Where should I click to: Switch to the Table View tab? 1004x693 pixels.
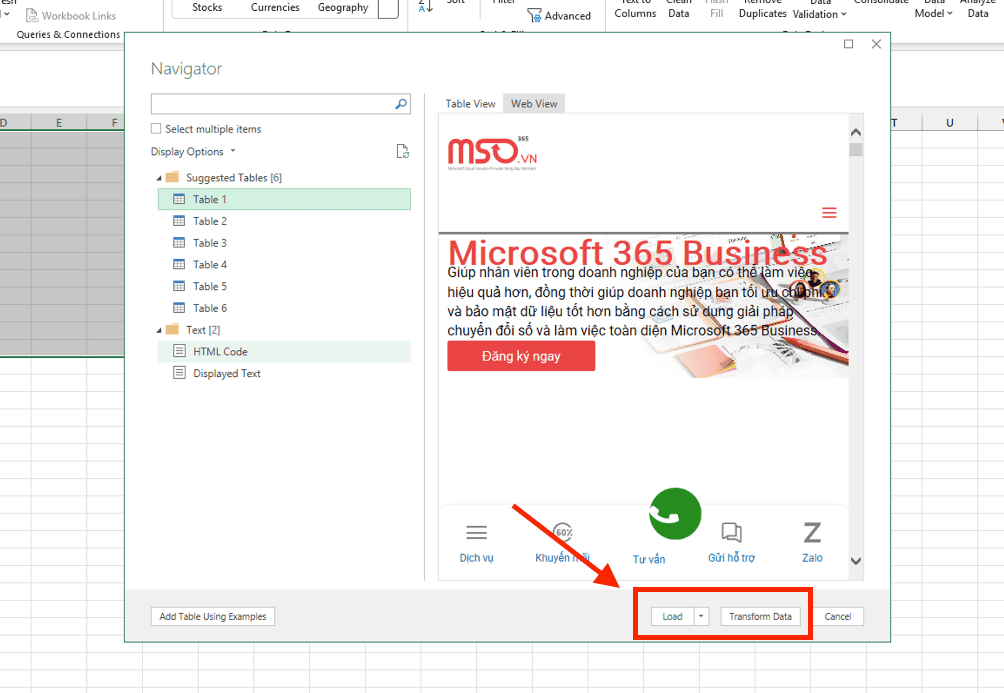point(471,104)
